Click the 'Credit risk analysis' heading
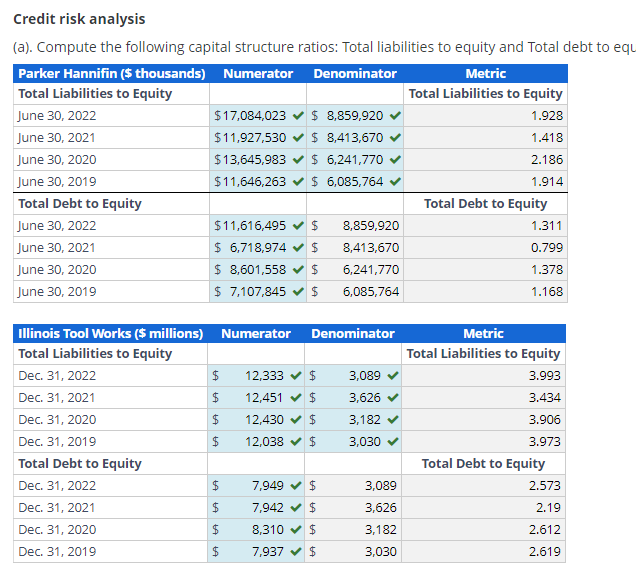 (79, 19)
